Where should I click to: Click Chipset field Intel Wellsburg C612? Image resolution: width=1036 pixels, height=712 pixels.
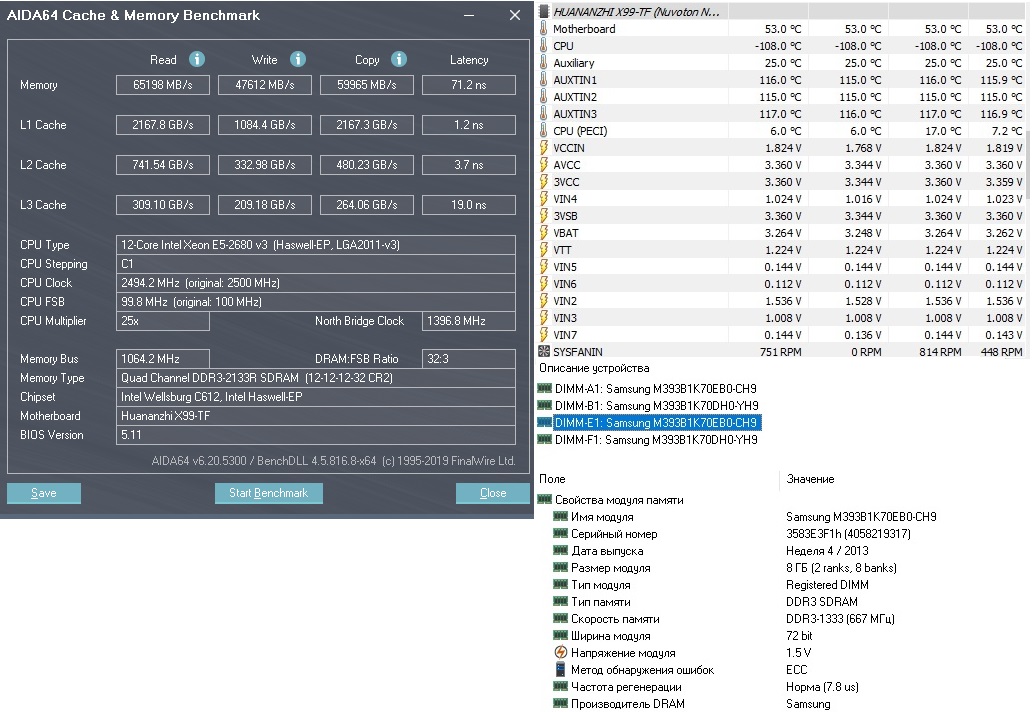point(316,397)
